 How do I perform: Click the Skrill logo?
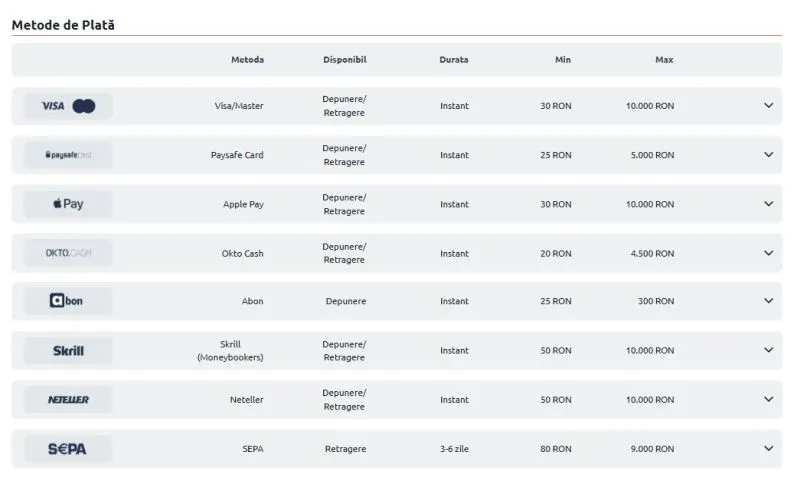click(x=68, y=351)
